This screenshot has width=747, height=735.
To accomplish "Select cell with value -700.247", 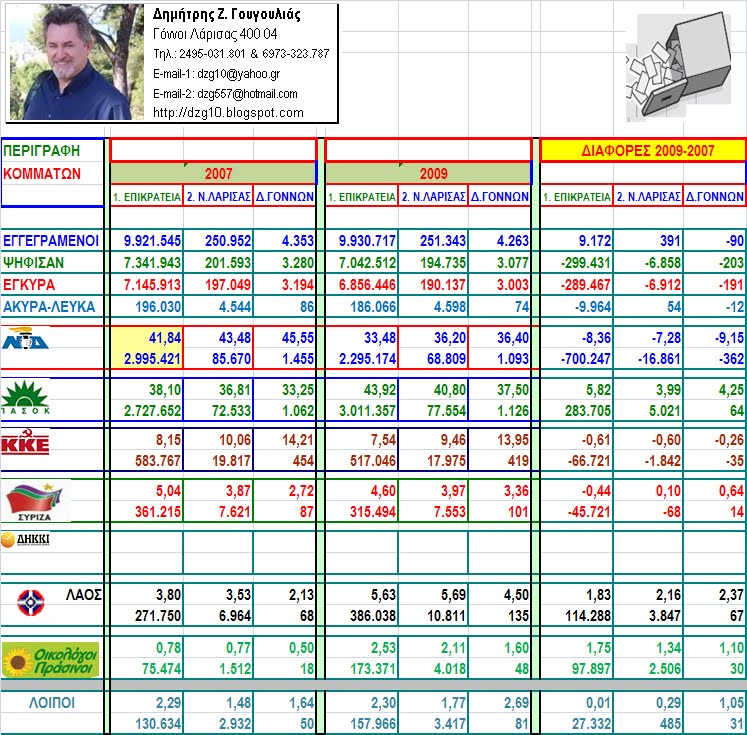I will pos(577,358).
